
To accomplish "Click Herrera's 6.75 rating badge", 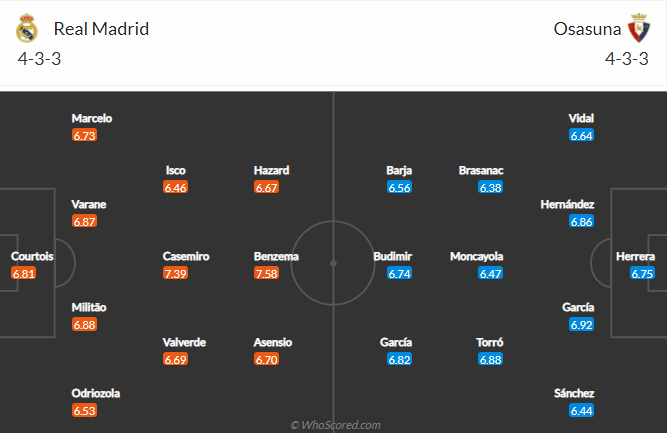I will click(642, 273).
